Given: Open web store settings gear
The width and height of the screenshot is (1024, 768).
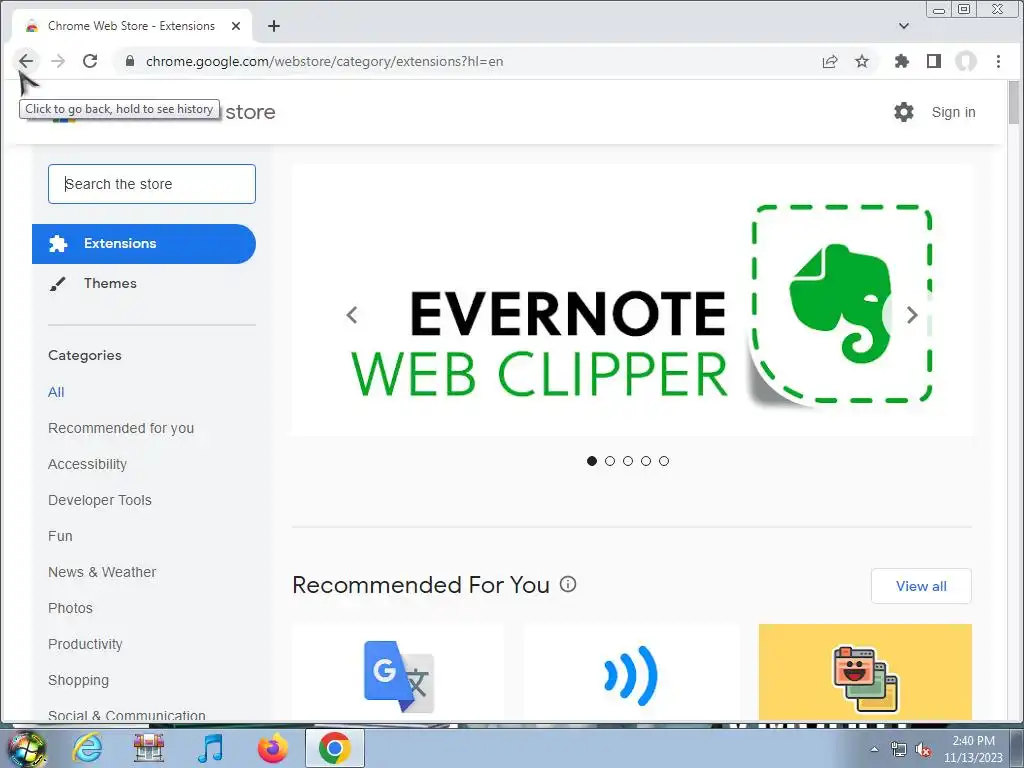Looking at the screenshot, I should [904, 112].
